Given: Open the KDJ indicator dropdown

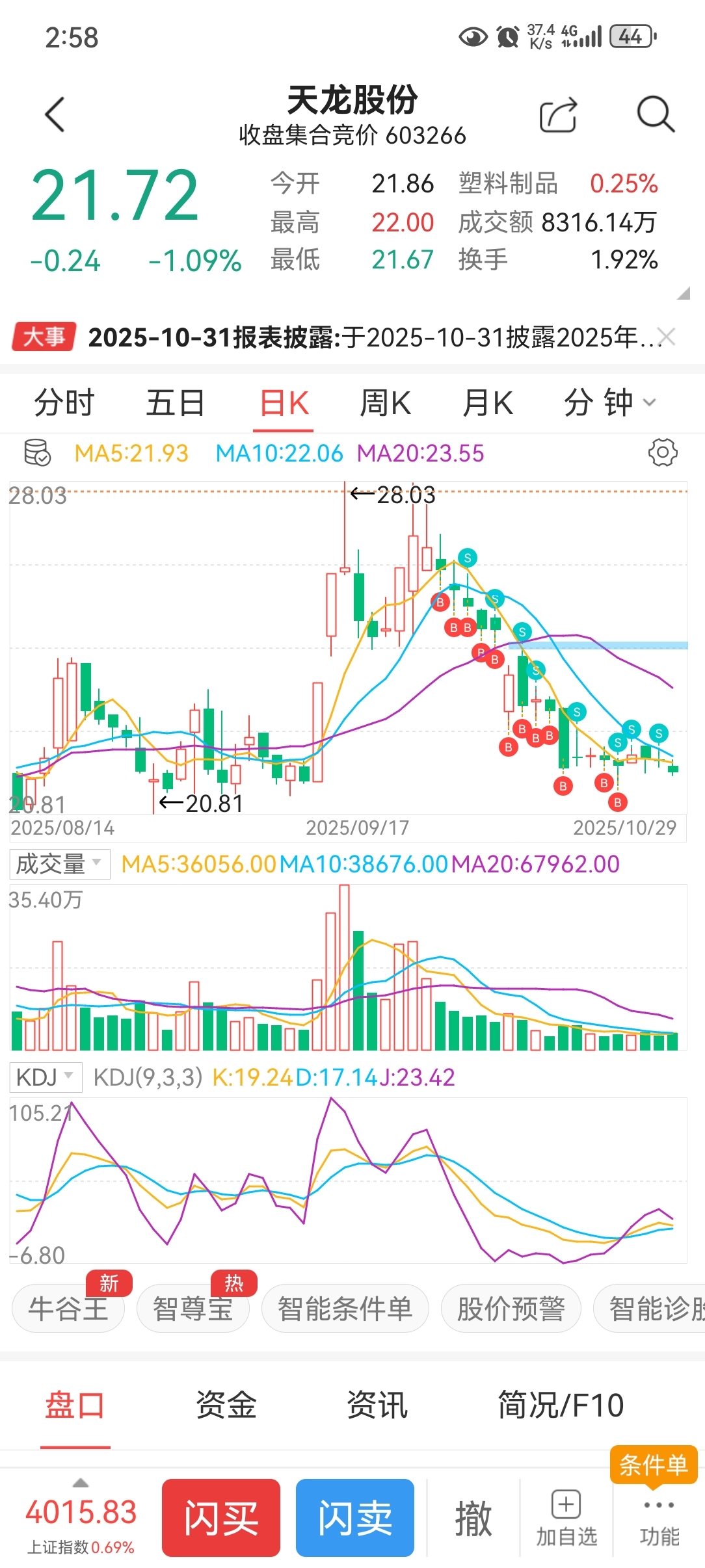Looking at the screenshot, I should coord(46,1077).
